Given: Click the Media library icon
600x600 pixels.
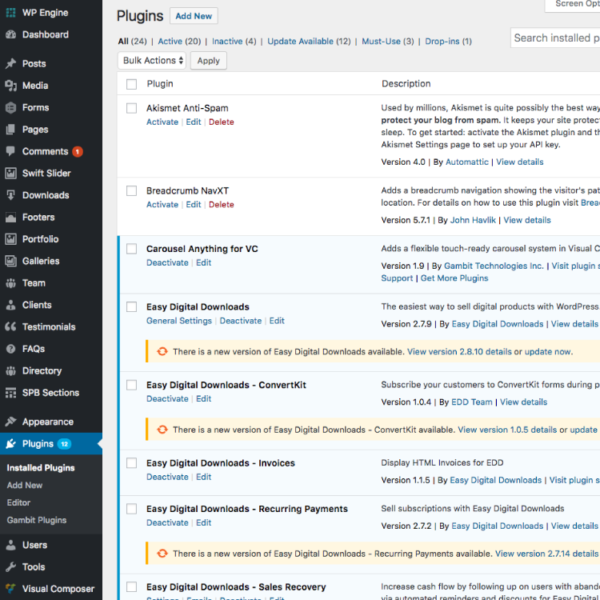Looking at the screenshot, I should point(11,85).
